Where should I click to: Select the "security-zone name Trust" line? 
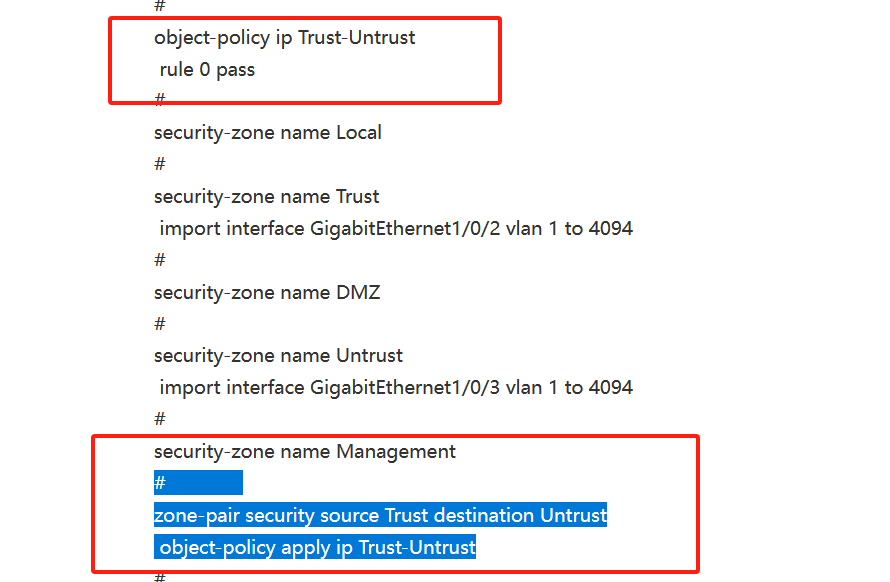point(266,196)
